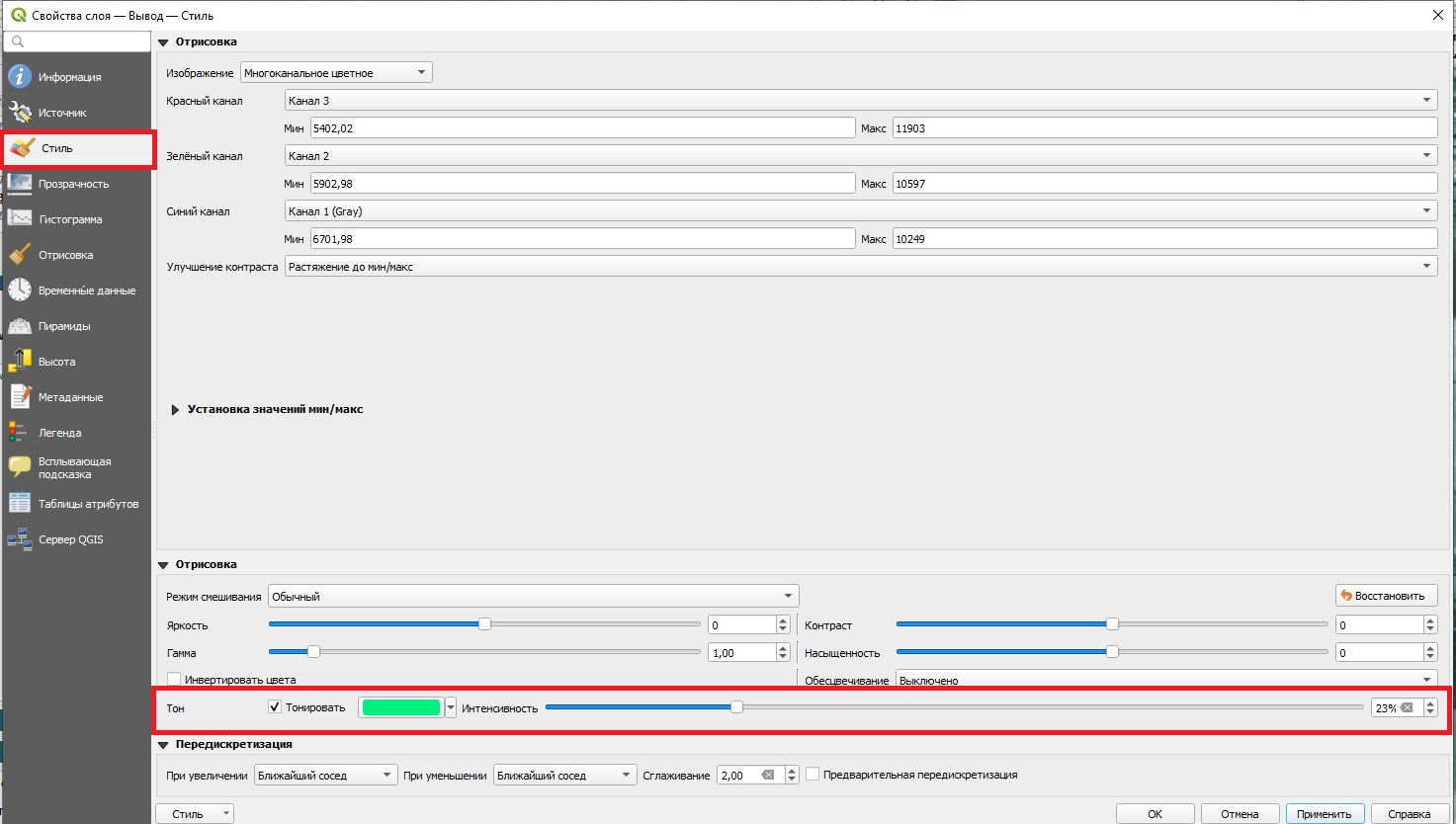Open the Метаданные section icon
This screenshot has height=824, width=1456.
20,396
